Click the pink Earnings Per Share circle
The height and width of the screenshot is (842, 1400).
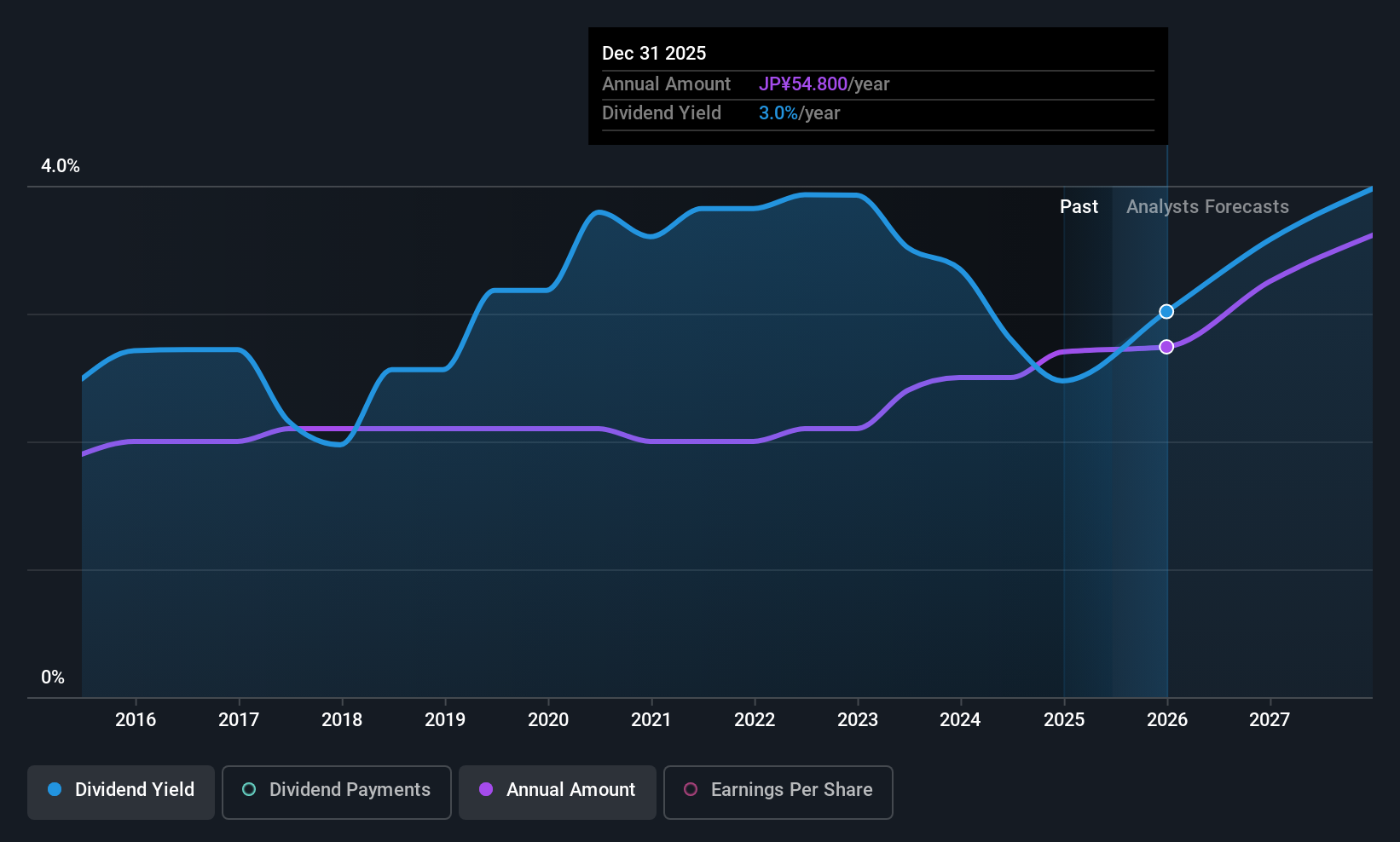[691, 789]
